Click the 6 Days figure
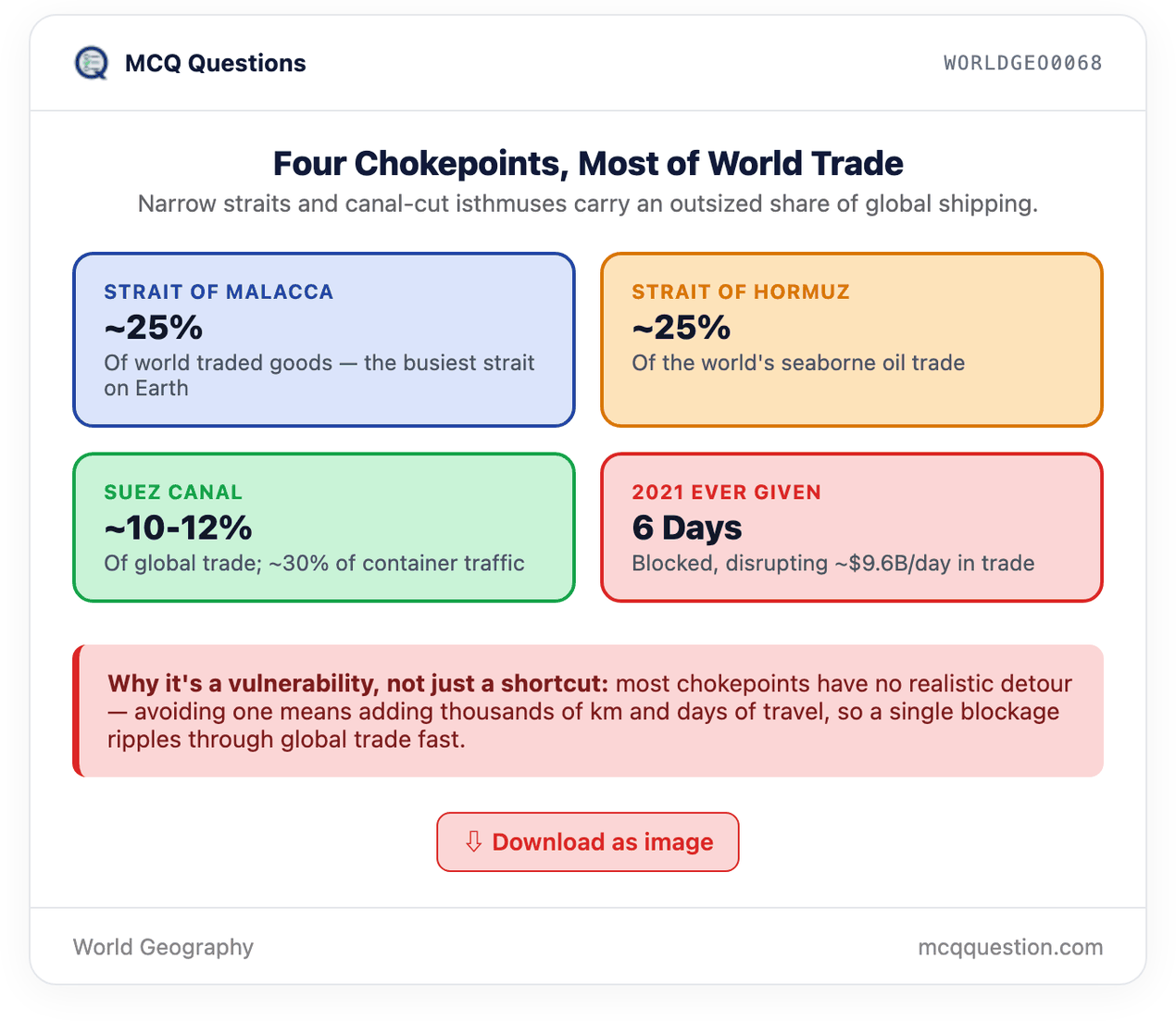 coord(687,528)
